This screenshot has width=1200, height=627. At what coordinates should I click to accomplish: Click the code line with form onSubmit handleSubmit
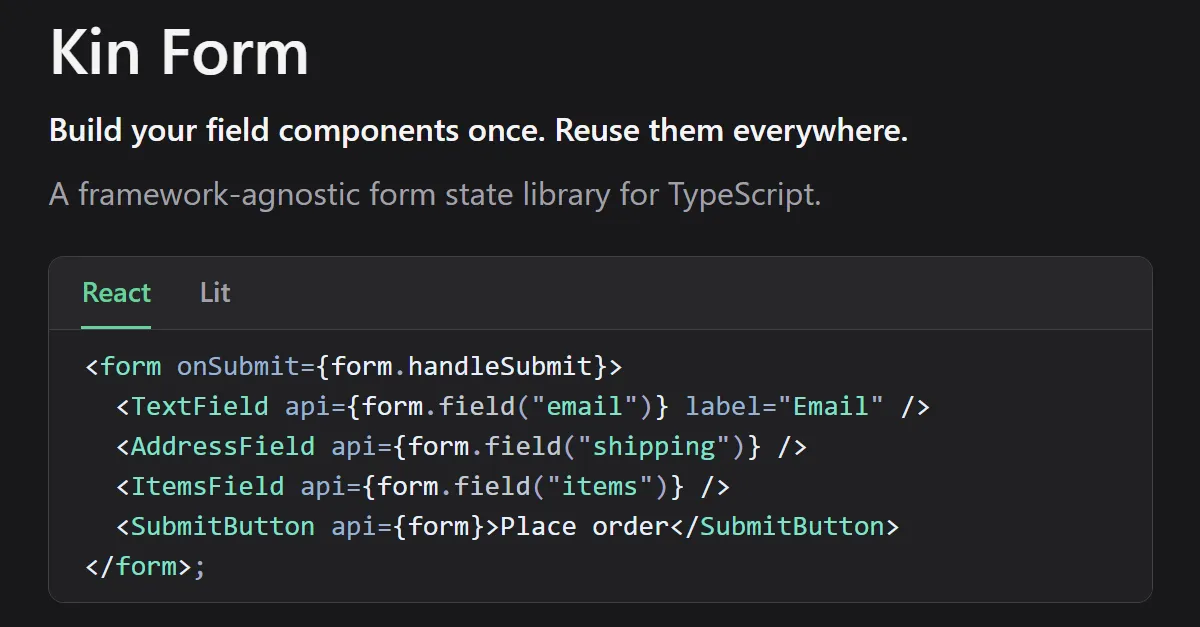[x=354, y=366]
